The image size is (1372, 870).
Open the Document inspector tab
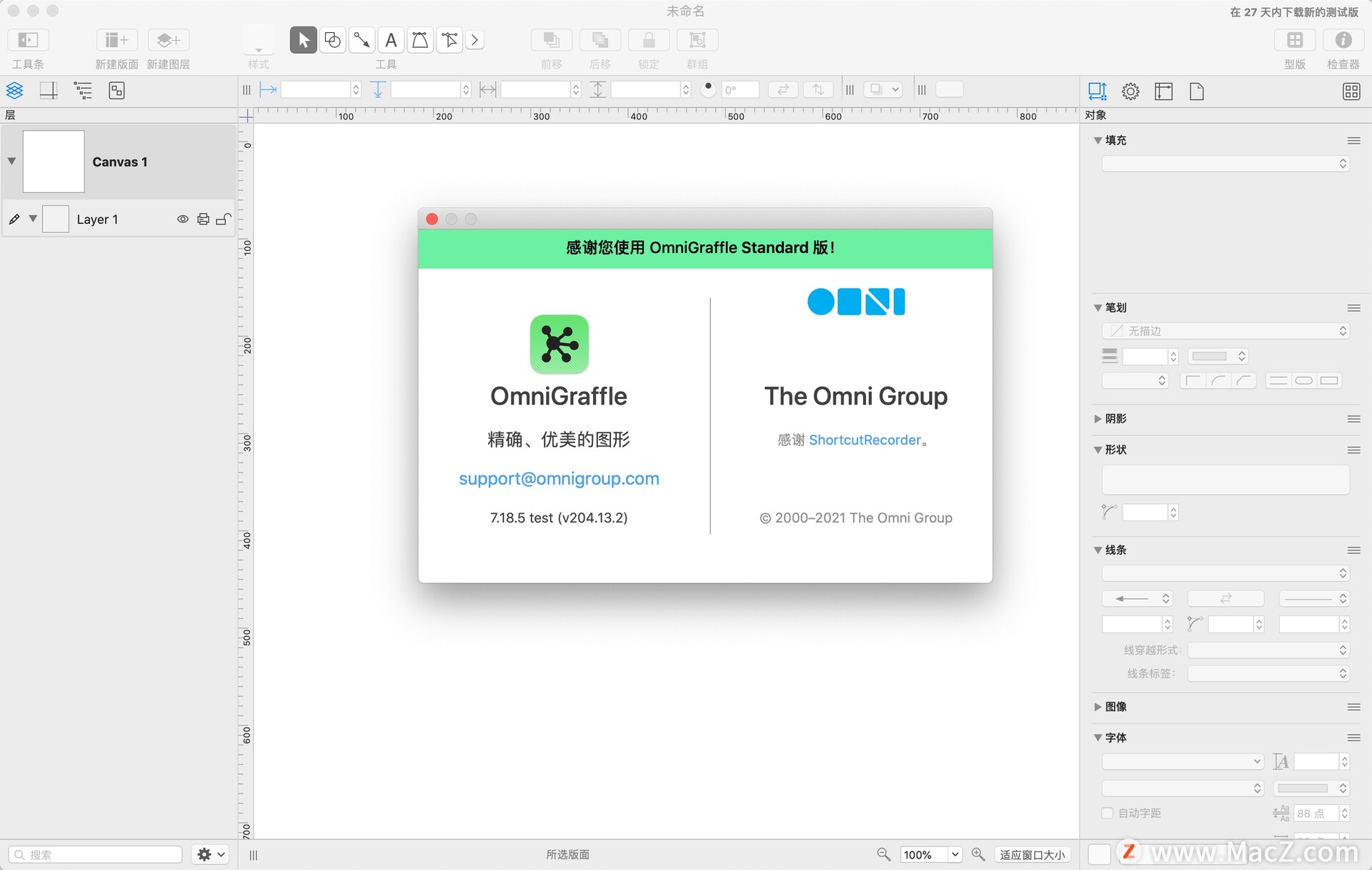click(x=1197, y=92)
